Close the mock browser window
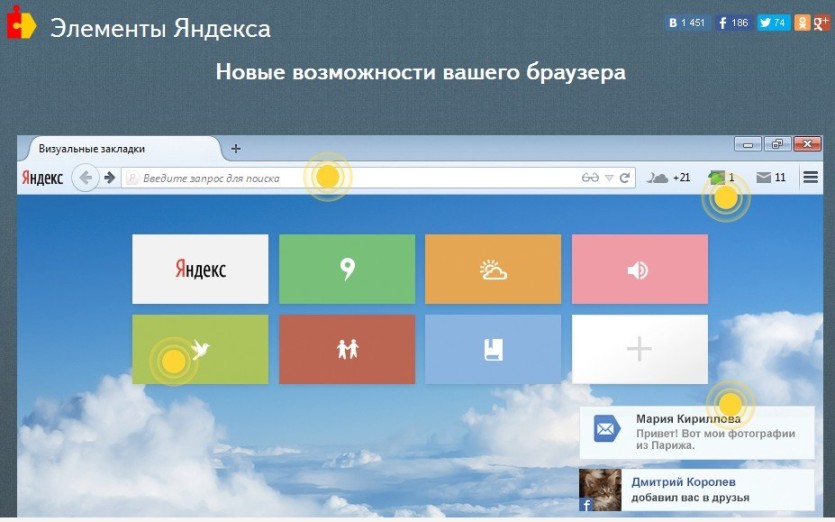The image size is (835, 522). (807, 144)
